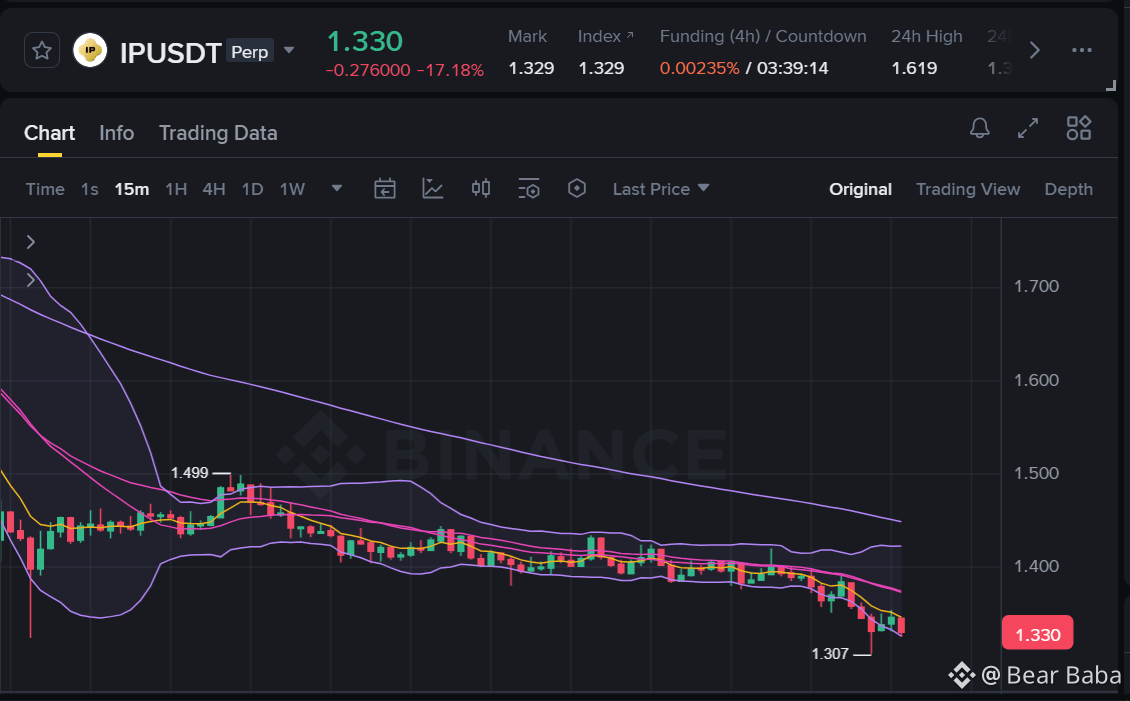Switch to the Trading View chart
This screenshot has width=1130, height=701.
[968, 189]
